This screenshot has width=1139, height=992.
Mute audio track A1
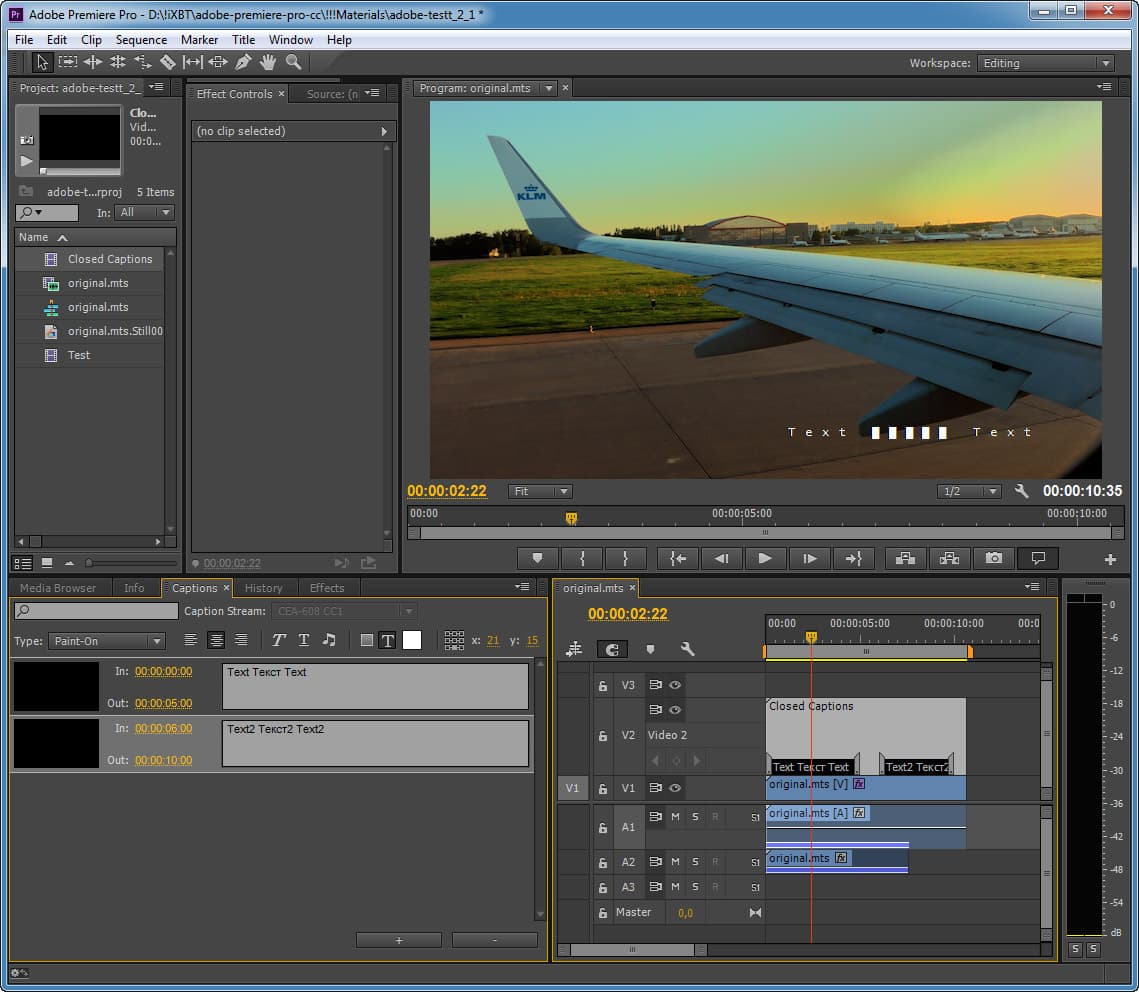click(x=675, y=817)
